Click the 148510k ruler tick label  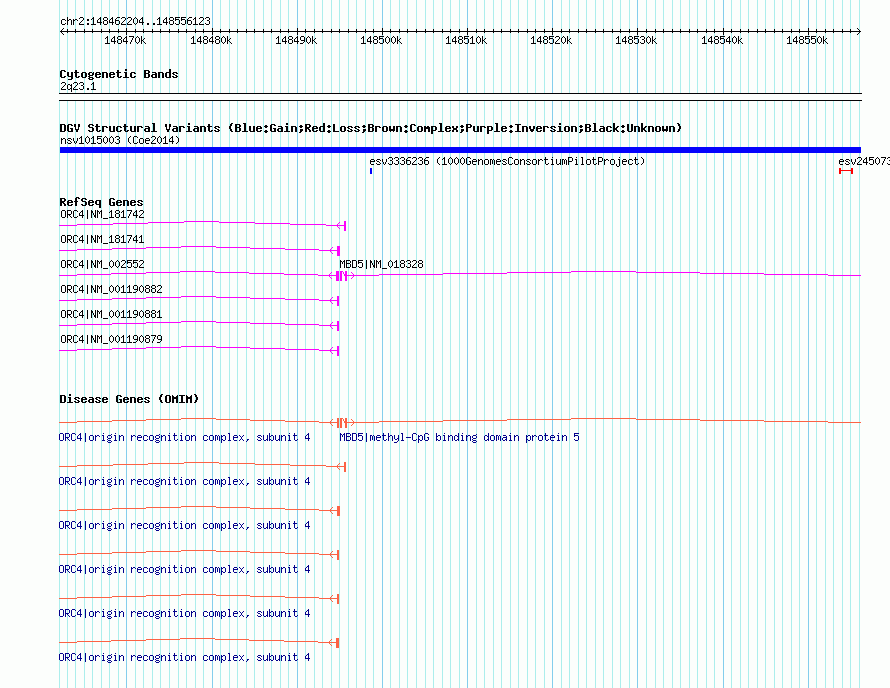click(466, 40)
